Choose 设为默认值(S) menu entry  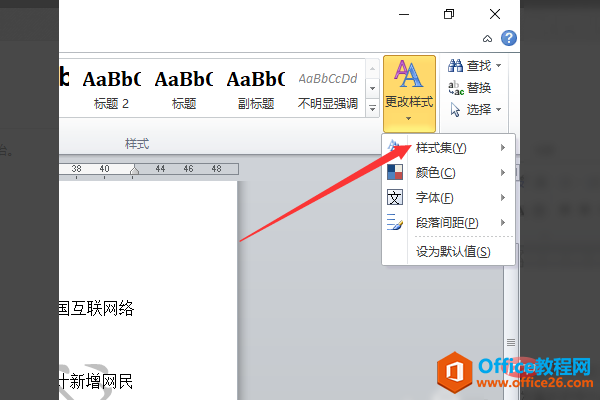[448, 251]
